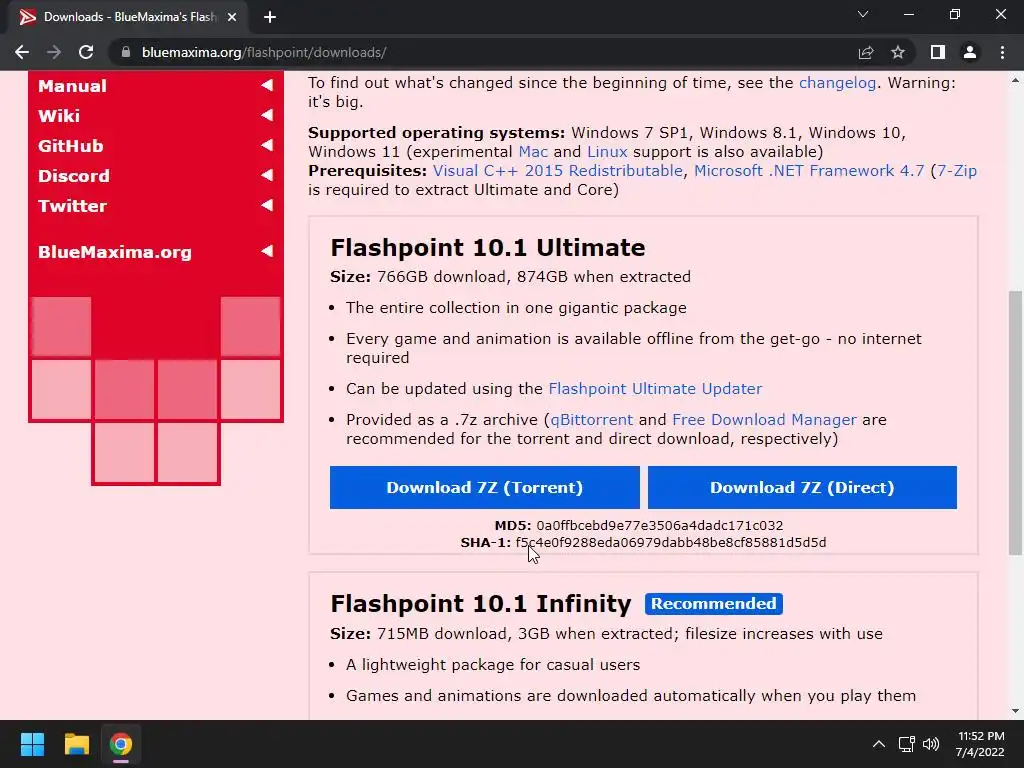The width and height of the screenshot is (1024, 768).
Task: Click the SHA-1 hash value
Action: tap(671, 542)
